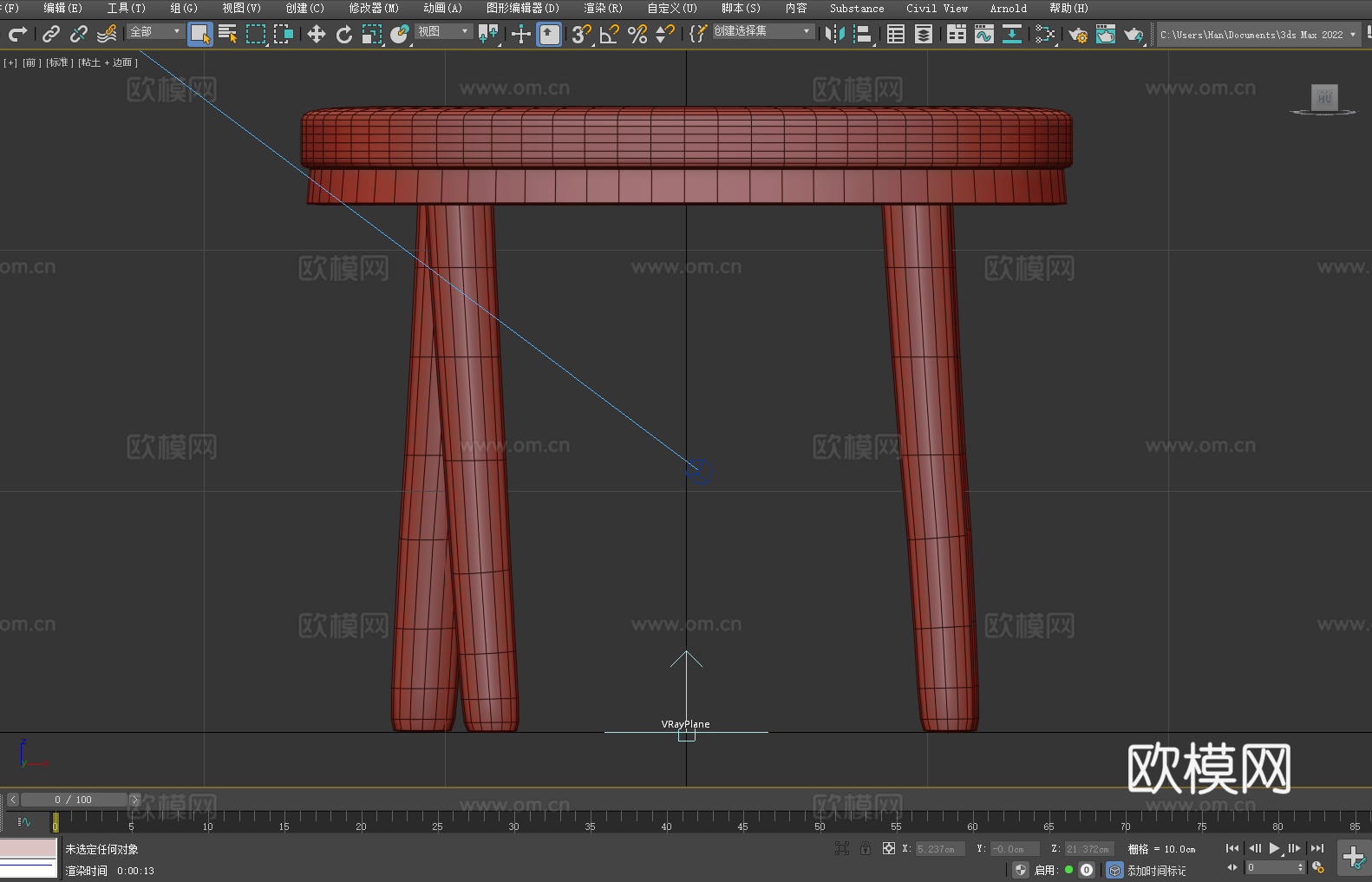Click the Mirror tool icon
The width and height of the screenshot is (1372, 882).
click(835, 34)
